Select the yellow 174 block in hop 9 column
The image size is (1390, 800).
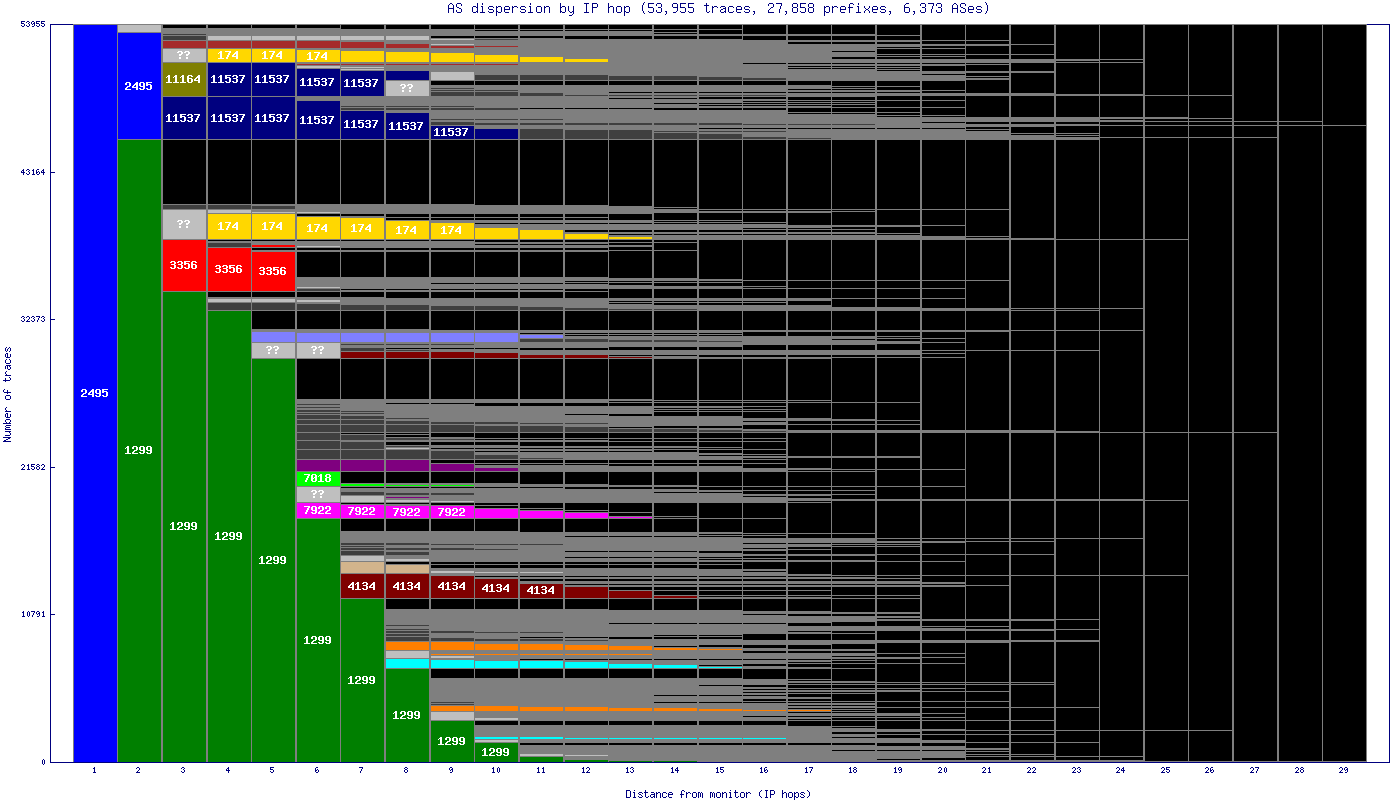(452, 231)
